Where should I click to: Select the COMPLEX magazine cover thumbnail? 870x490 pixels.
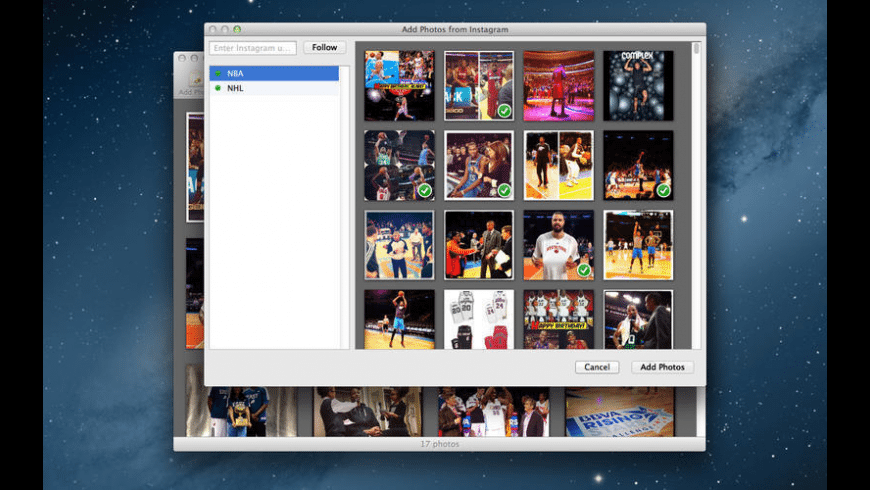(x=638, y=86)
